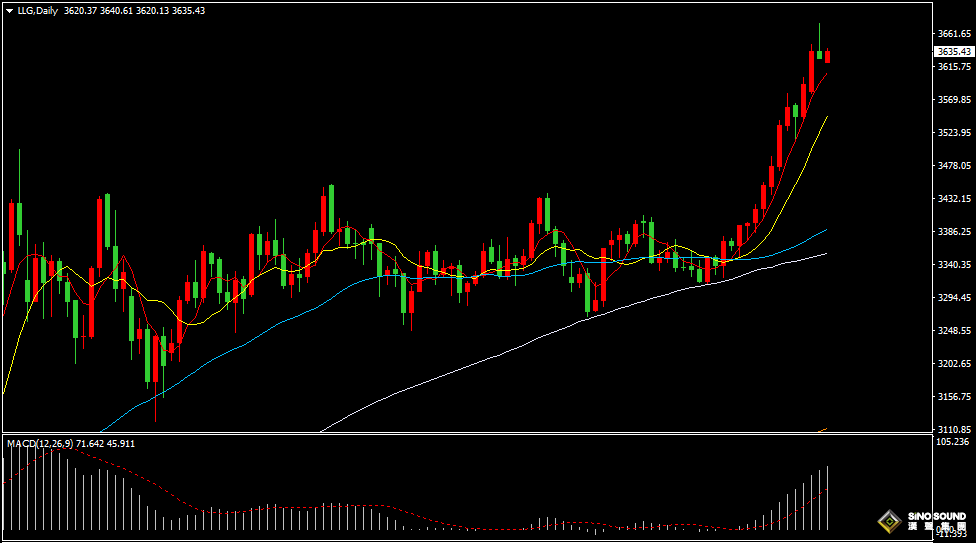The width and height of the screenshot is (976, 543).
Task: Select the OHLC values 3620.37 3640.61 3620.13 3635.43
Action: click(134, 11)
